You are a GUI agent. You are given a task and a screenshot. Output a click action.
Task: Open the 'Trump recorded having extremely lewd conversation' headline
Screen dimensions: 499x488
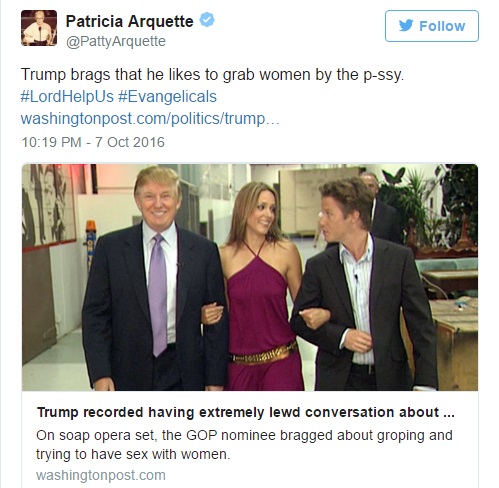coord(245,412)
